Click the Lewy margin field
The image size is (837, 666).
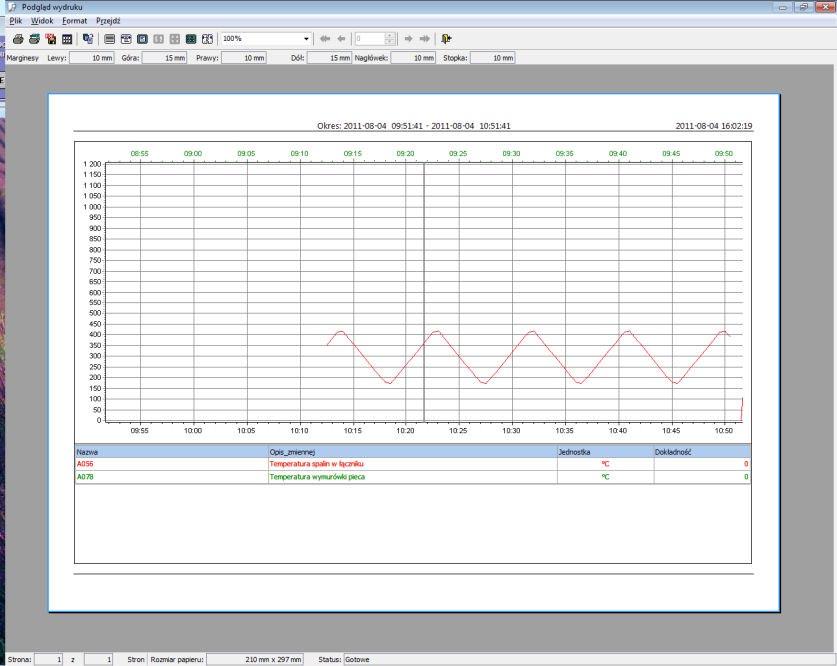92,58
